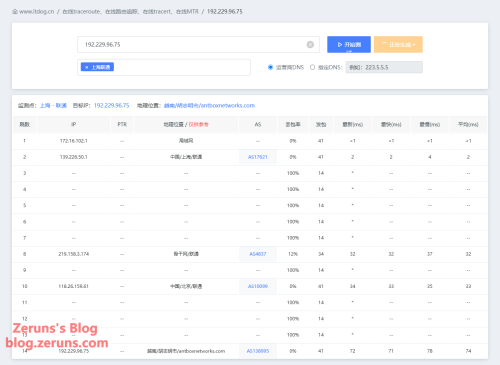
Task: Clear the 192.229.96.75 address input
Action: click(x=310, y=45)
